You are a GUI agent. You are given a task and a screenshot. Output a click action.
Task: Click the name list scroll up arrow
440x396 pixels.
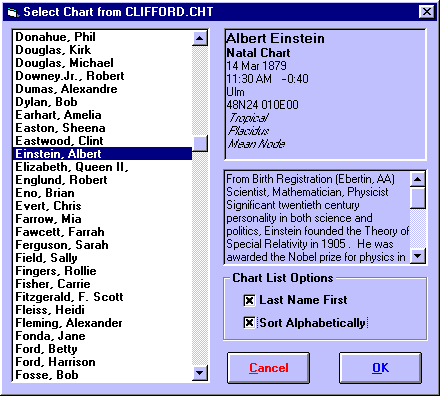(200, 38)
